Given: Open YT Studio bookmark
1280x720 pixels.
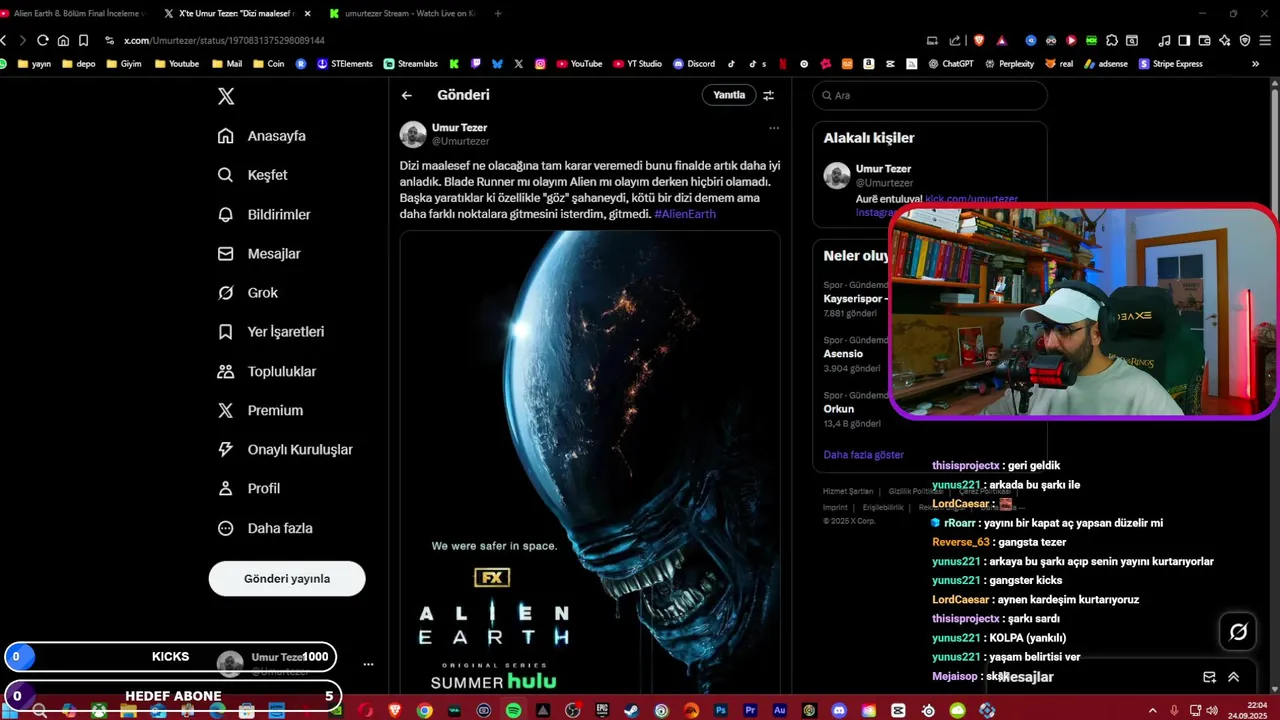Looking at the screenshot, I should (636, 63).
